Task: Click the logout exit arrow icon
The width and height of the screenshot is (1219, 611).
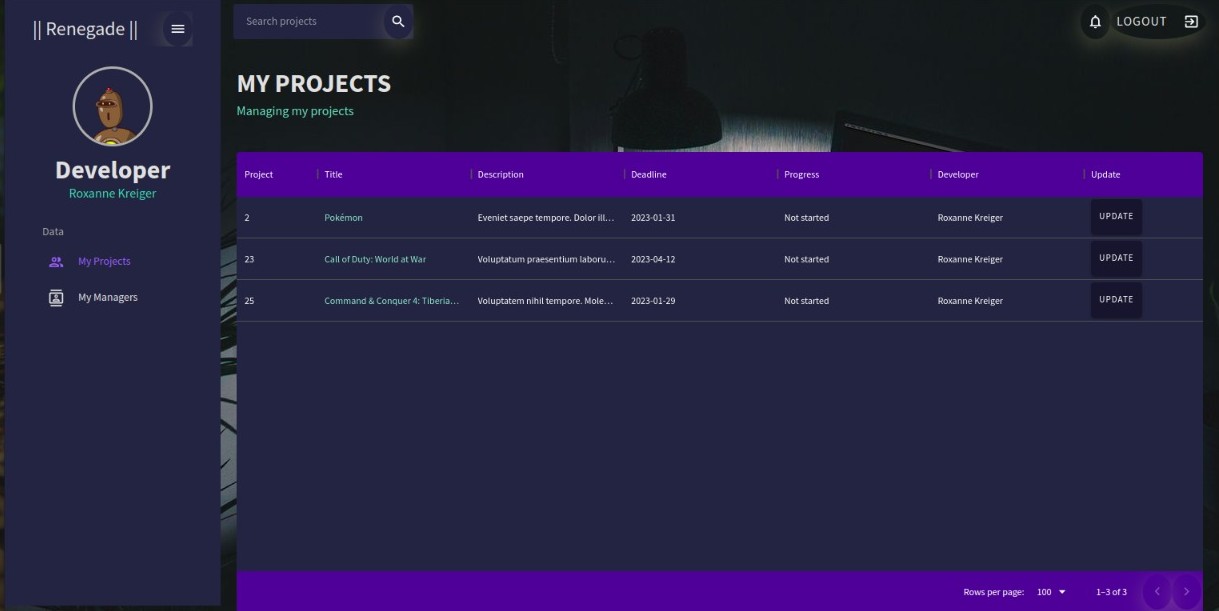Action: [x=1188, y=20]
